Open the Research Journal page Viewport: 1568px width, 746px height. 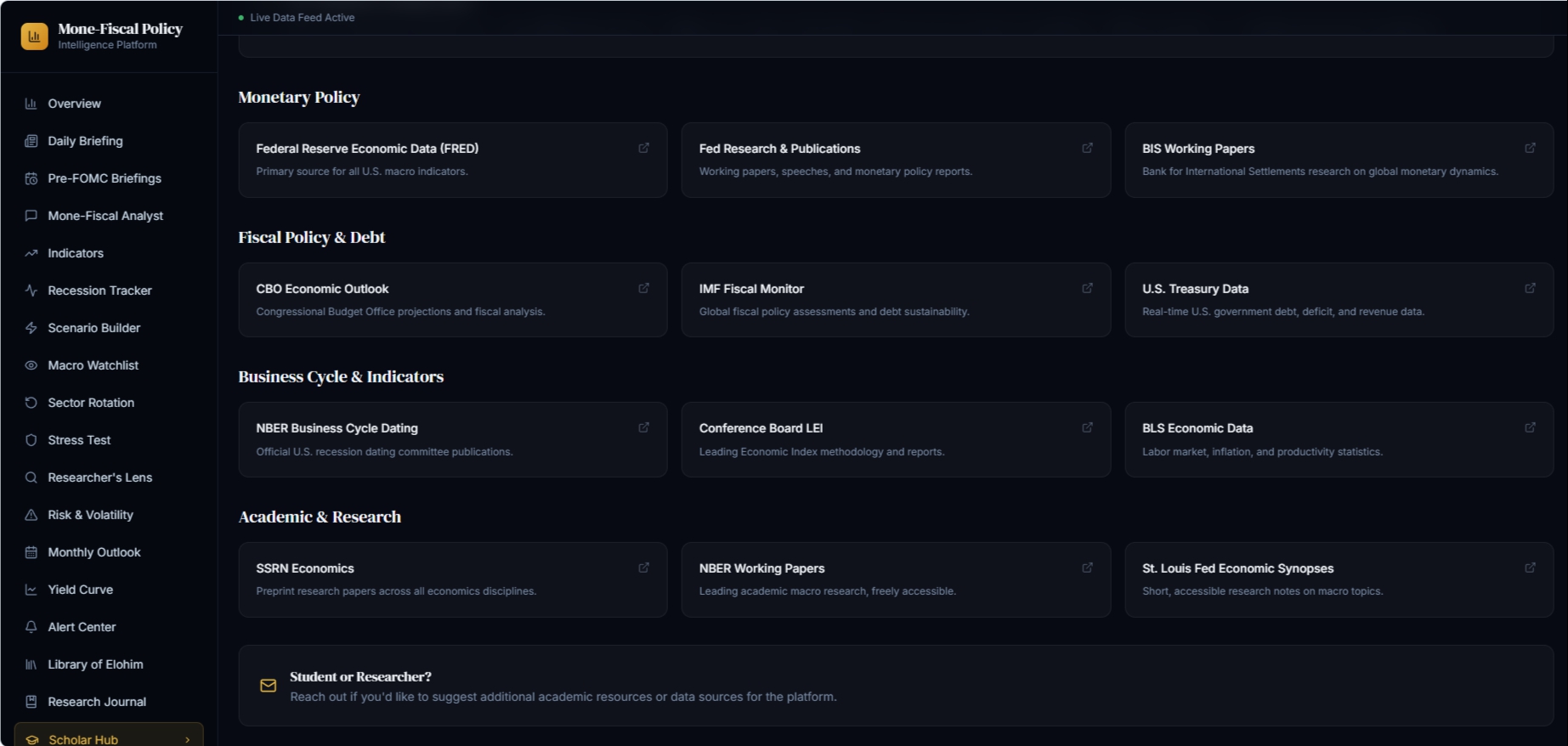click(109, 702)
